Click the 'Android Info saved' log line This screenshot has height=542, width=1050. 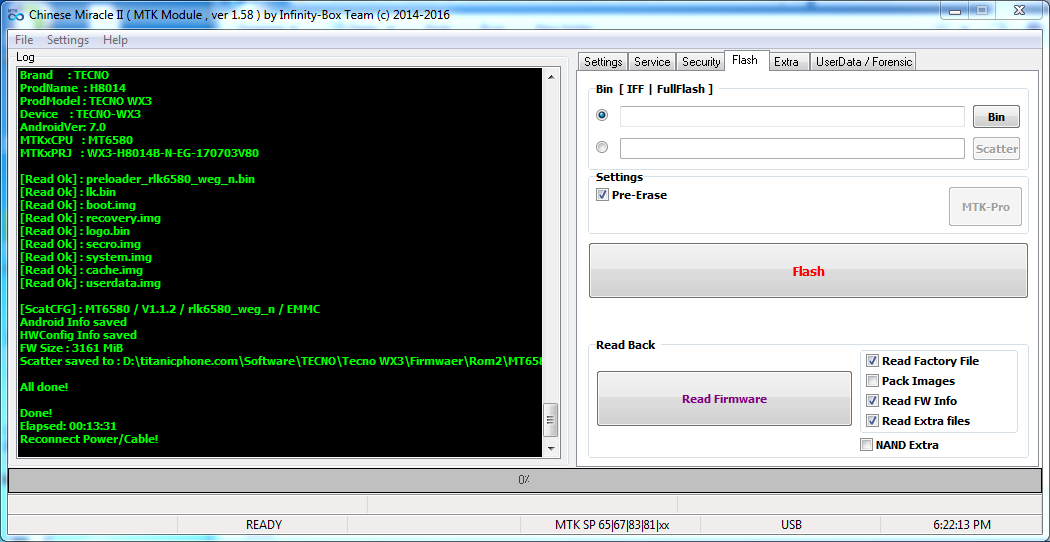tap(74, 322)
